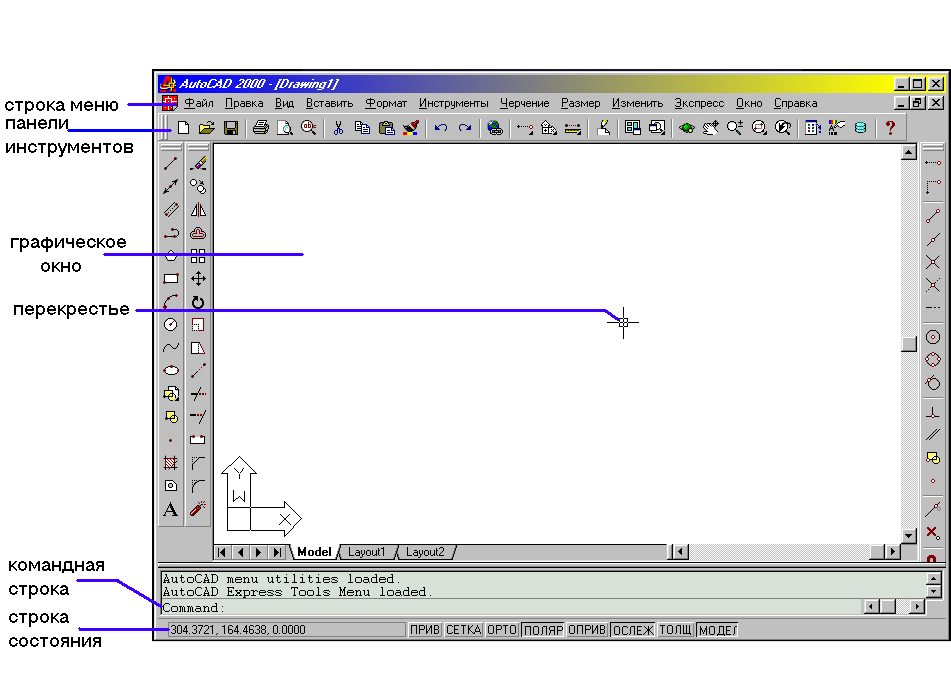Image resolution: width=951 pixels, height=690 pixels.
Task: Open the Файл menu
Action: tap(199, 103)
